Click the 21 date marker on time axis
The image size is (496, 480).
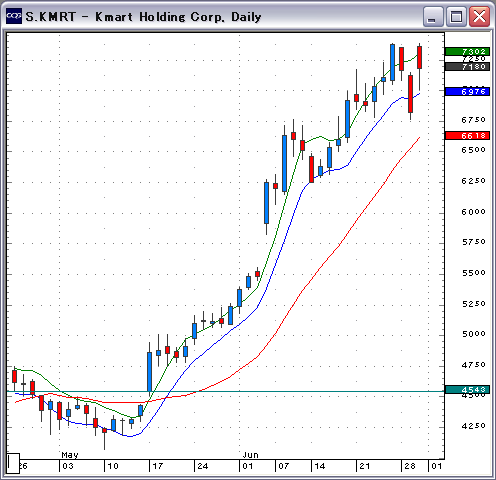pyautogui.click(x=364, y=466)
